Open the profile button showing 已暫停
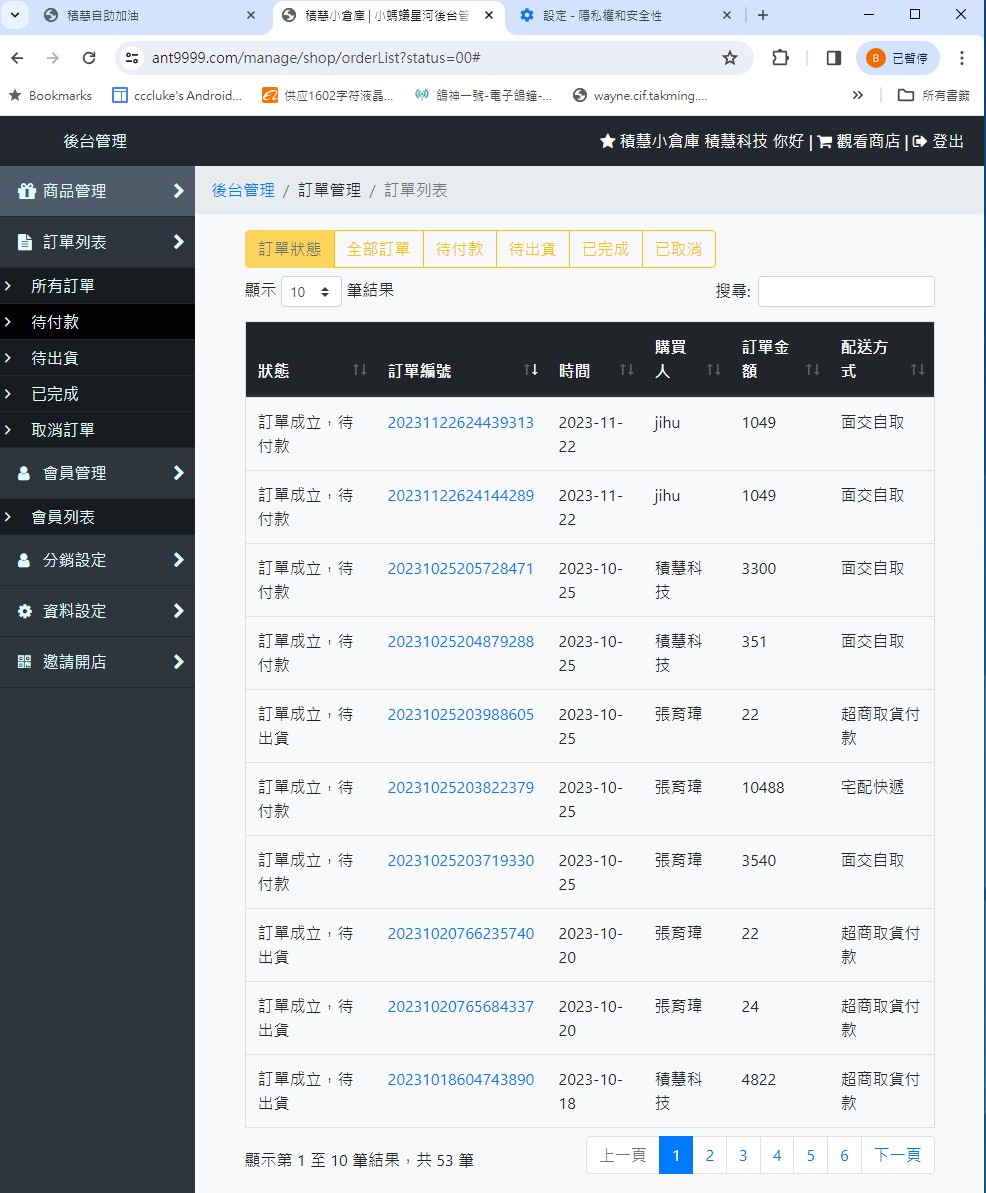This screenshot has width=986, height=1193. click(x=898, y=58)
